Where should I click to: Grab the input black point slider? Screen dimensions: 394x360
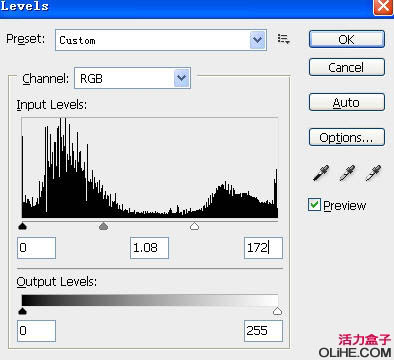22,226
